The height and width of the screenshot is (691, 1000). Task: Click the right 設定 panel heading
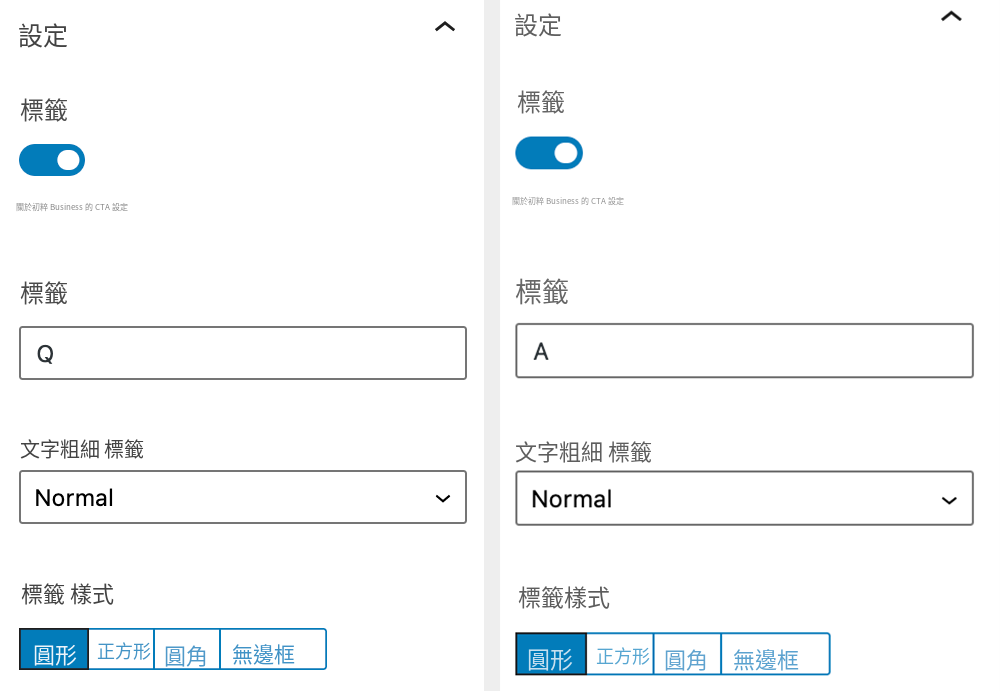(x=538, y=26)
